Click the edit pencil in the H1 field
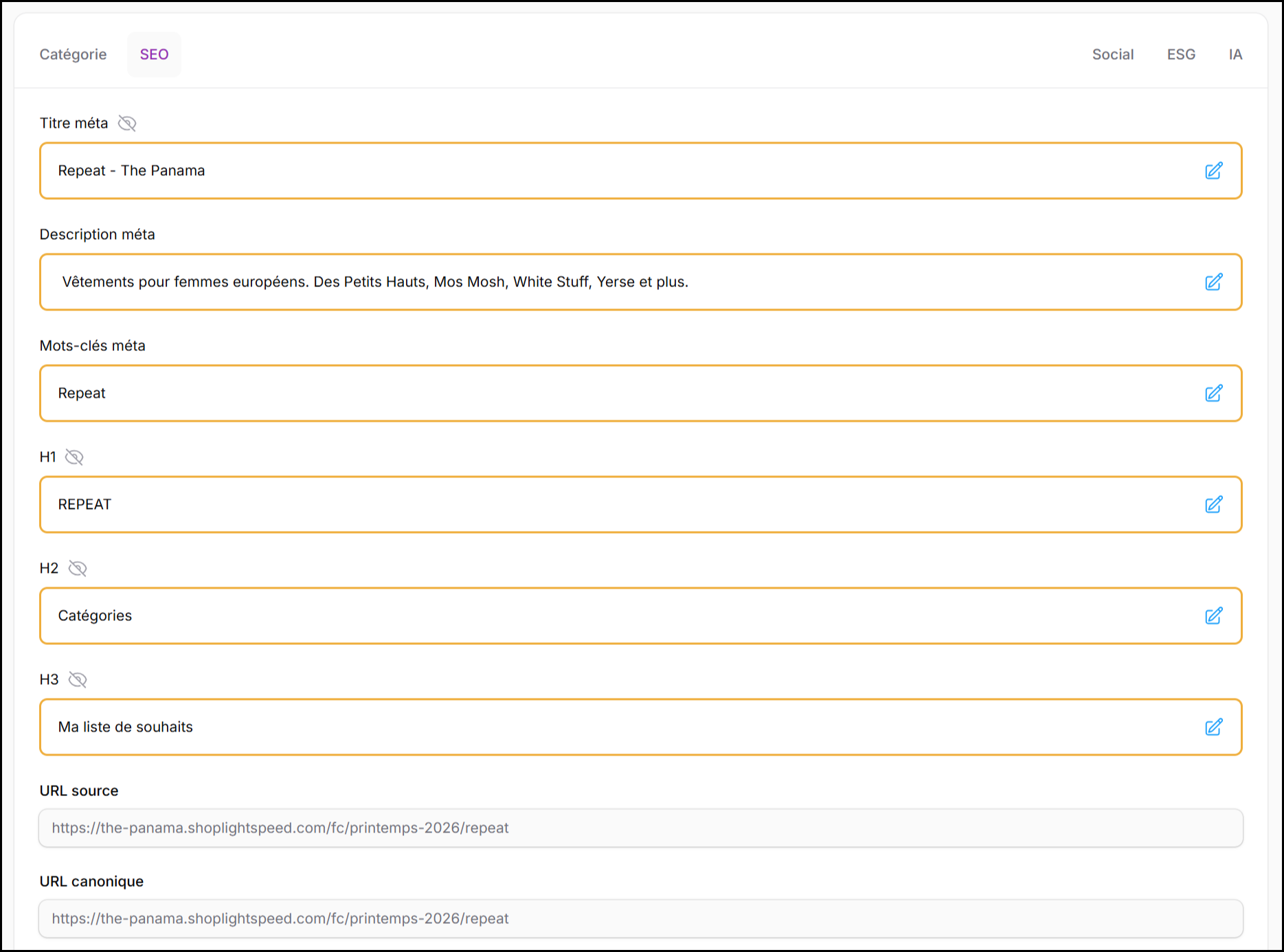Viewport: 1284px width, 952px height. (x=1213, y=505)
